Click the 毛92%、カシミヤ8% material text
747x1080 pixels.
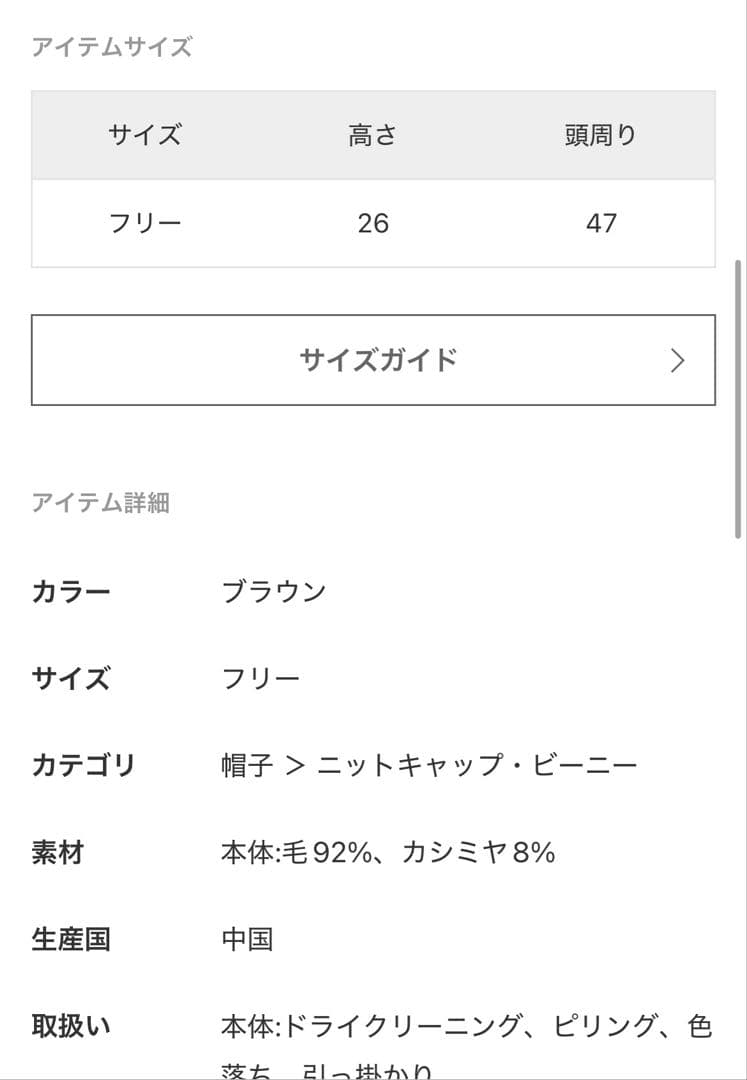click(x=388, y=853)
